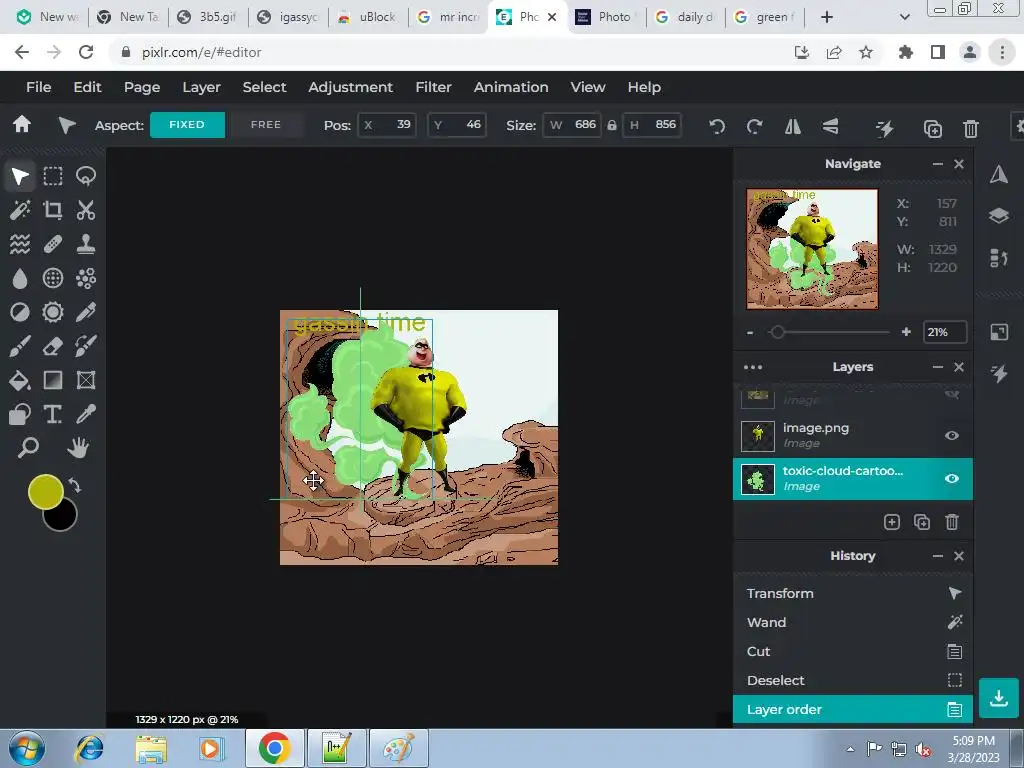The height and width of the screenshot is (768, 1024).
Task: Collapse the Navigate panel
Action: (938, 164)
